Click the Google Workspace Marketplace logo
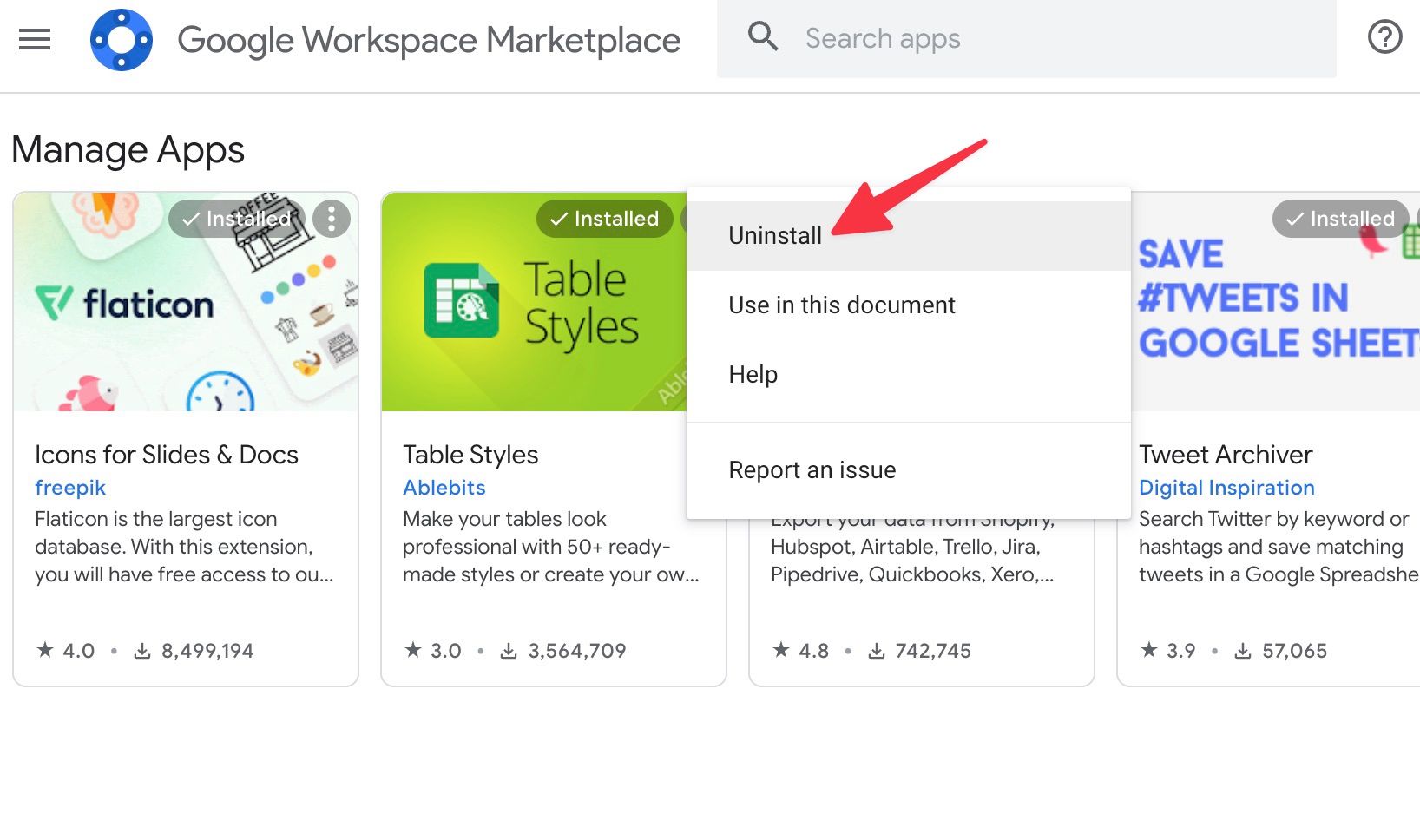Screen dimensions: 1420x840 point(122,38)
